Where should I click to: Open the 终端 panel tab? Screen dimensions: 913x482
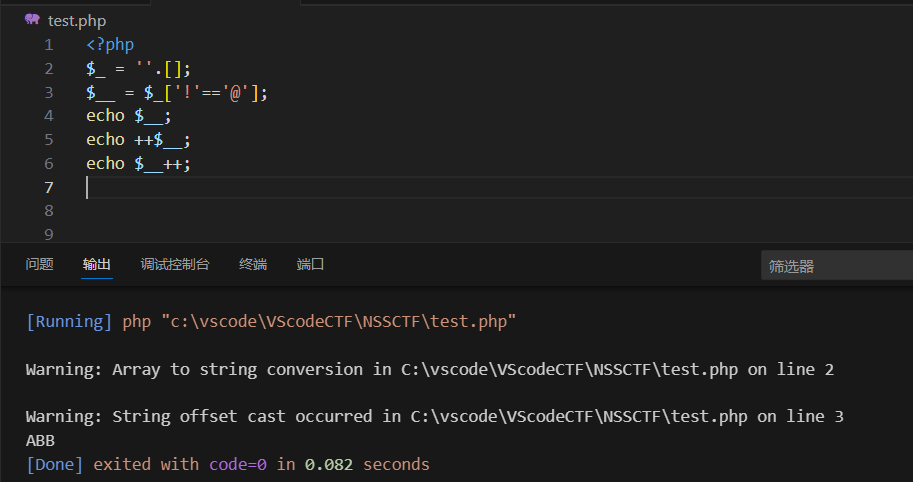[x=253, y=264]
